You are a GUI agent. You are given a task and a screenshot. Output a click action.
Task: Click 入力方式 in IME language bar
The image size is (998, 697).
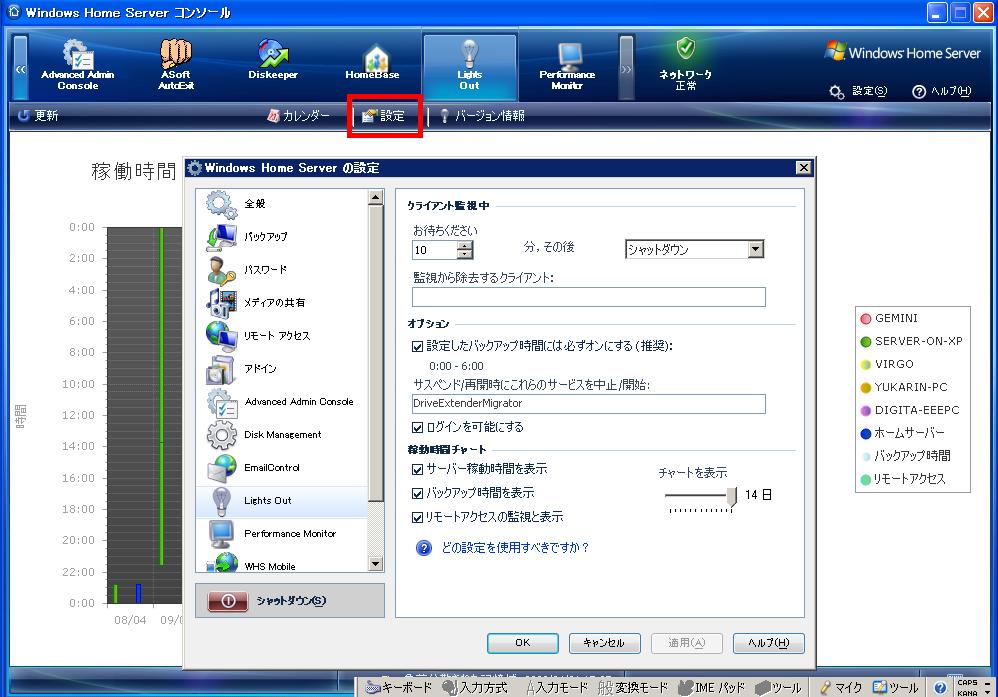(x=475, y=687)
